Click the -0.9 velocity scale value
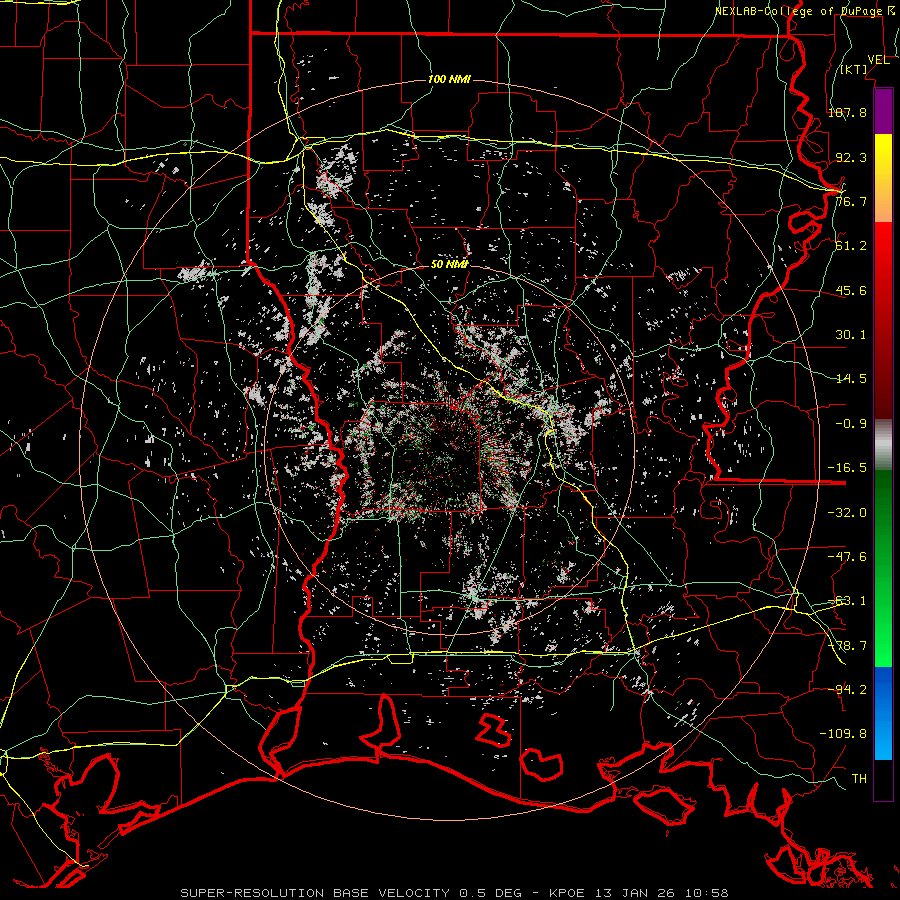Viewport: 900px width, 900px height. click(x=851, y=424)
